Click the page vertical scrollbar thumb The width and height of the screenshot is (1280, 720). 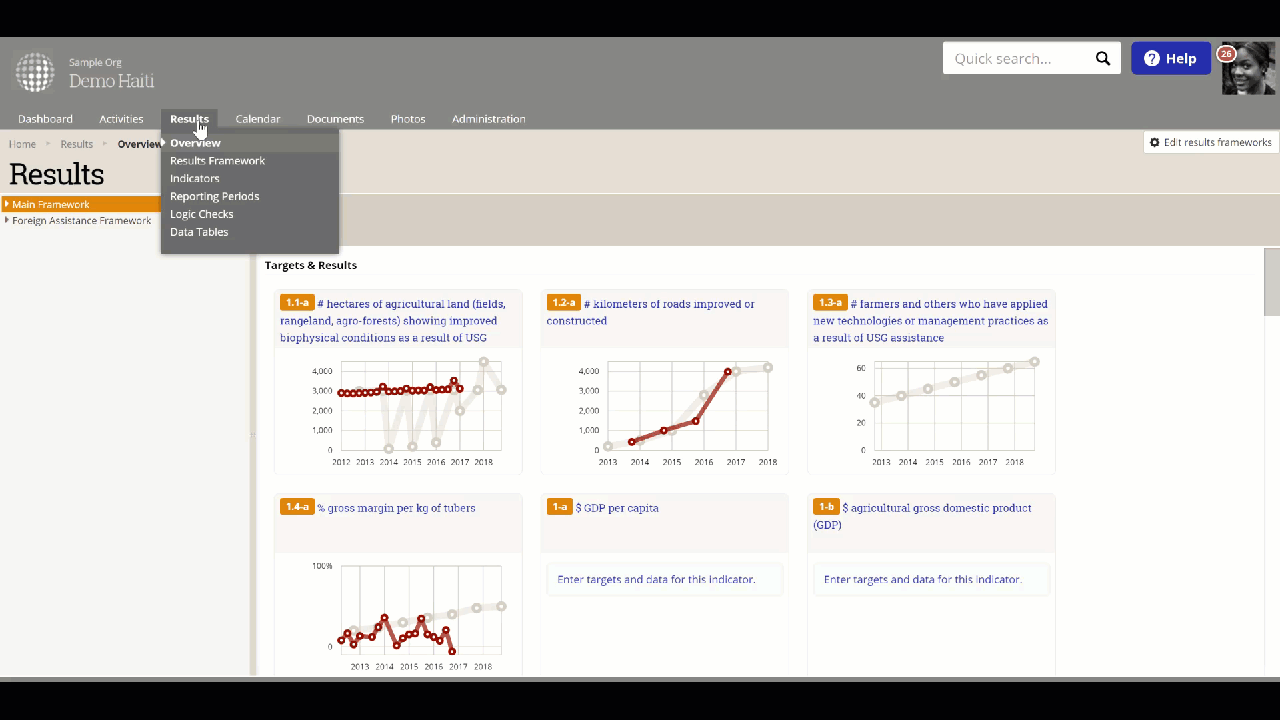coord(1272,283)
